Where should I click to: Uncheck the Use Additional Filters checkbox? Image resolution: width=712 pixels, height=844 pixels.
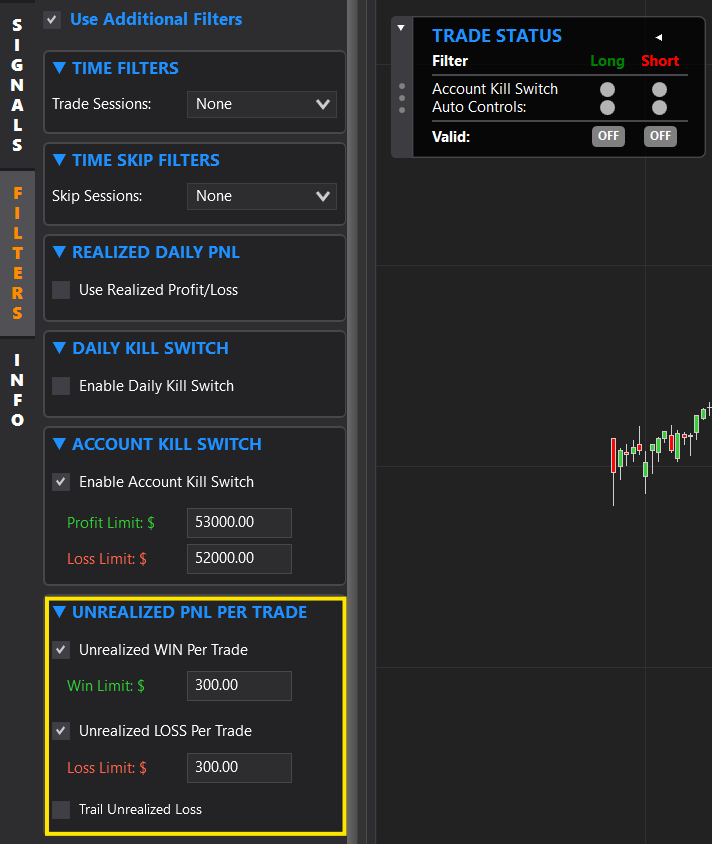[x=52, y=20]
